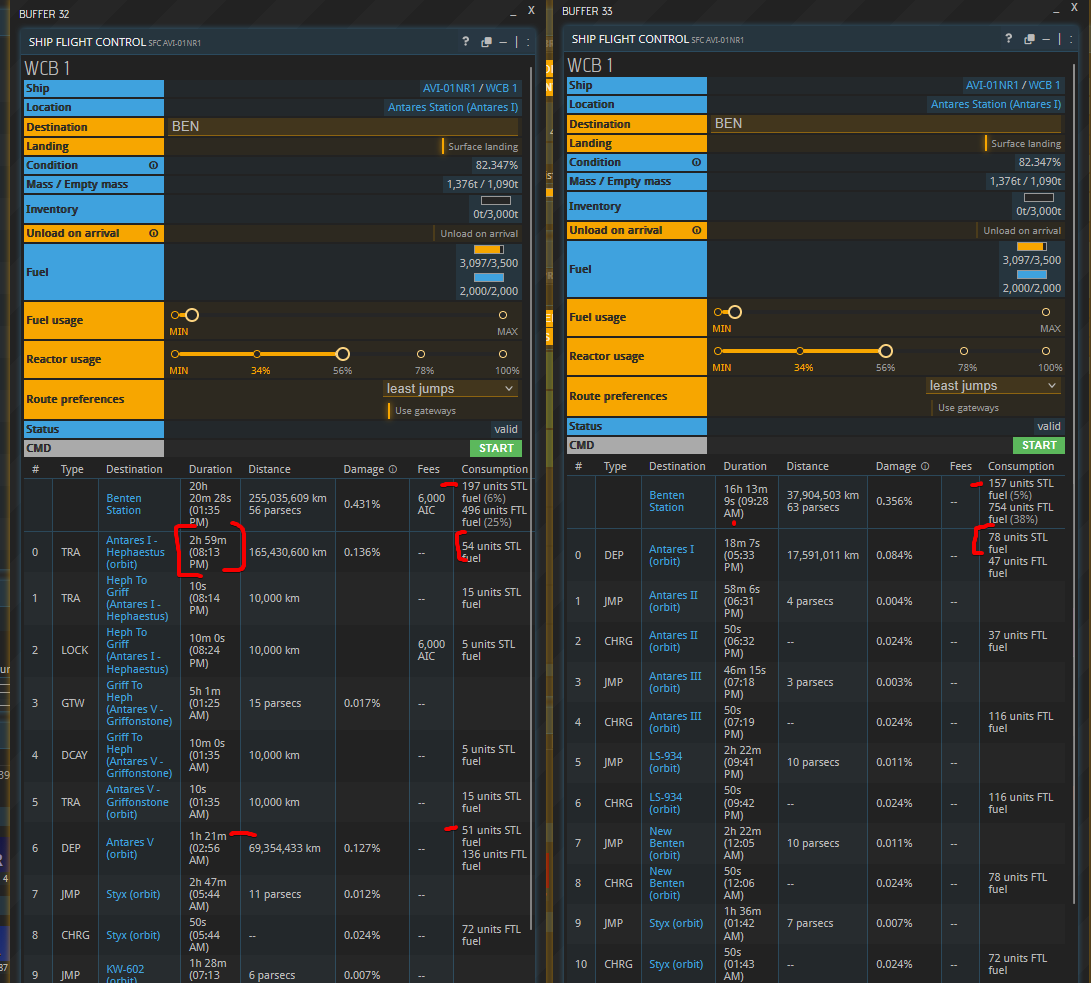Image resolution: width=1091 pixels, height=983 pixels.
Task: Set Fuel usage to MAX in Buffer 33
Action: (x=1046, y=312)
